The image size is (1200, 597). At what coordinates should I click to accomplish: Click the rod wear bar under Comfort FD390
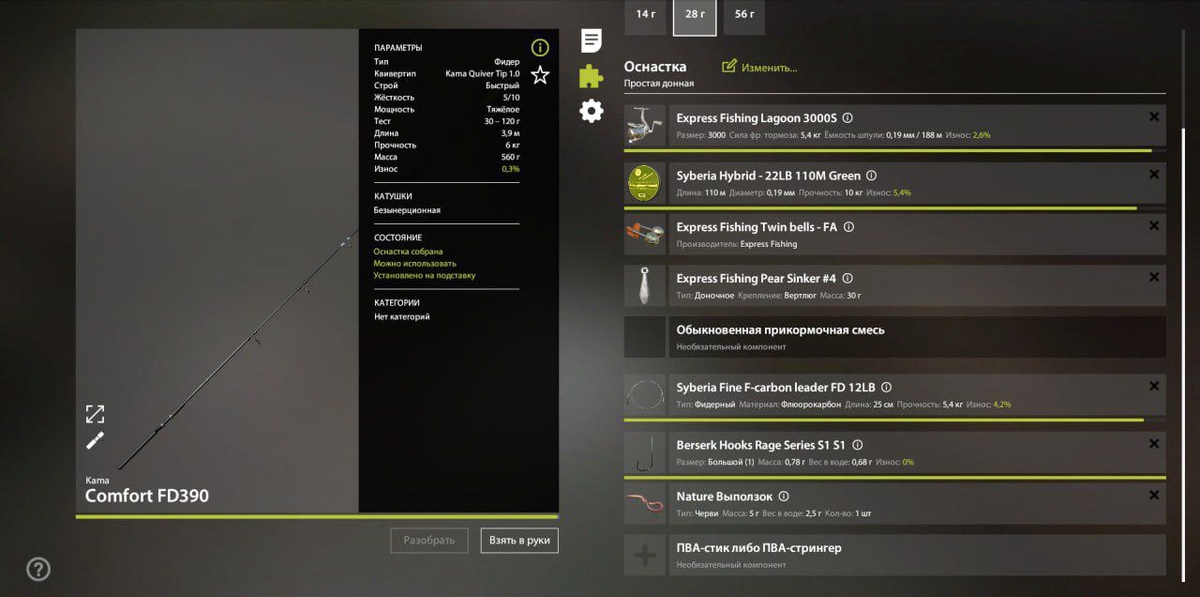click(x=317, y=517)
